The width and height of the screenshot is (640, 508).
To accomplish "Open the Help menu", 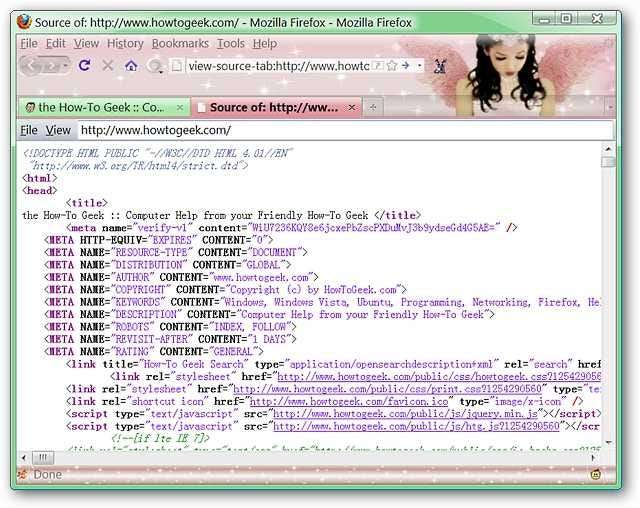I will (x=264, y=43).
